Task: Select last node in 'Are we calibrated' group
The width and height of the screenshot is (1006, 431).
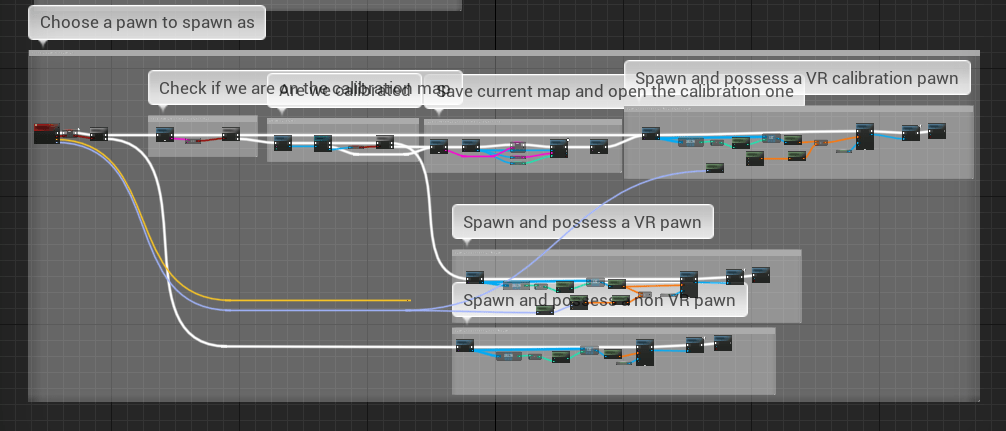Action: [x=384, y=142]
